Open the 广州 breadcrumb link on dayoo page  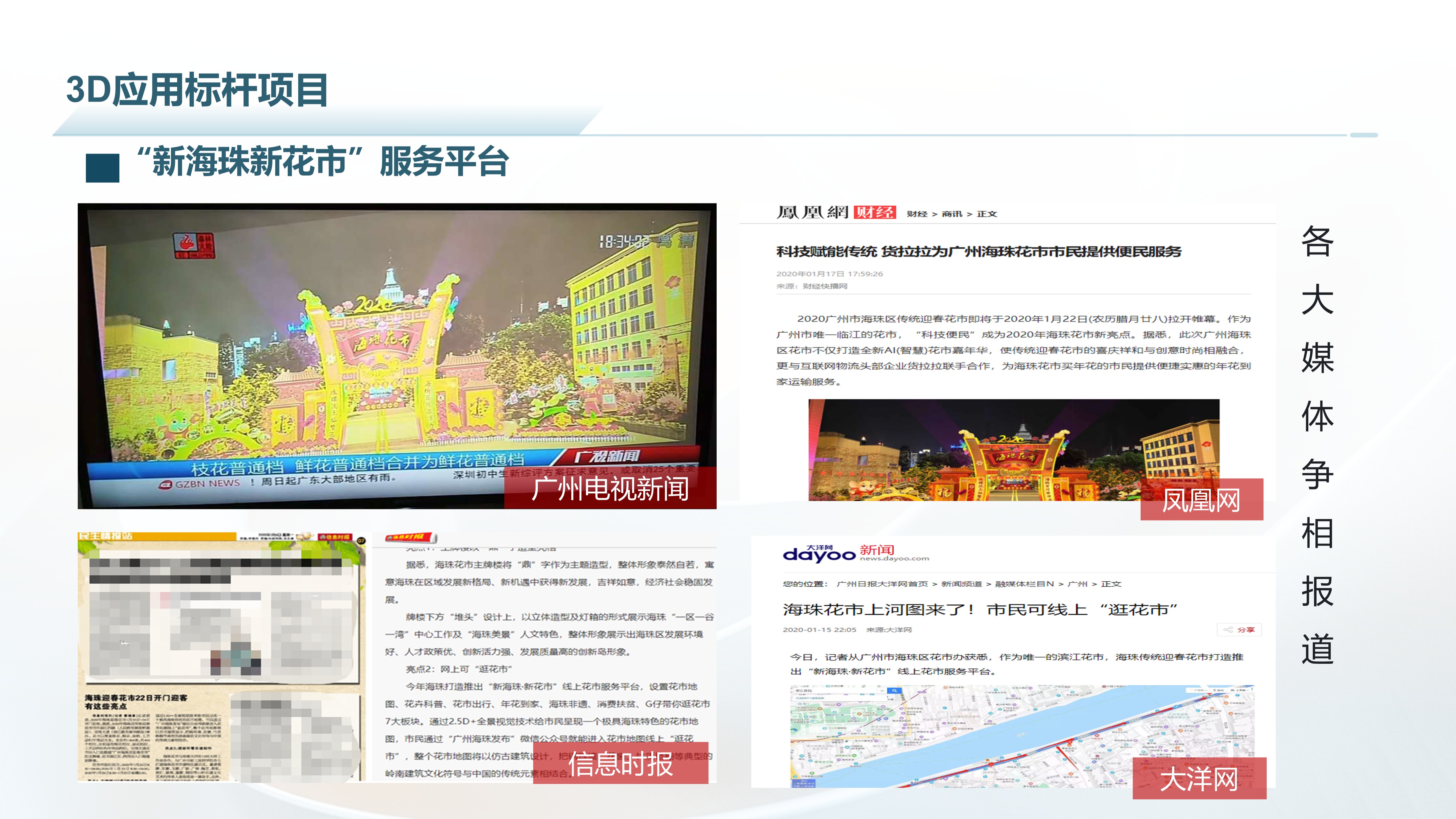coord(1077,584)
